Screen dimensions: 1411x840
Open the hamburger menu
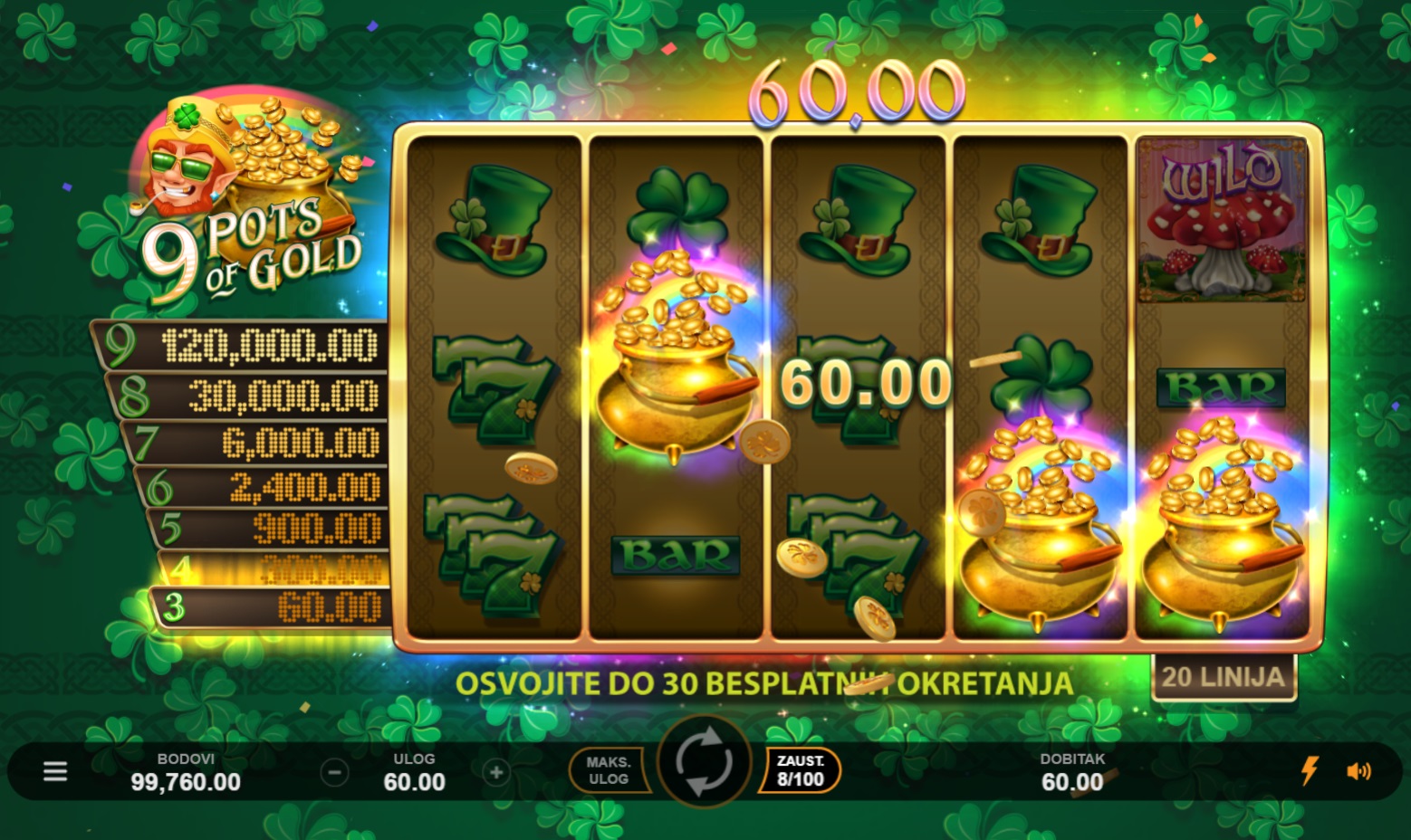pyautogui.click(x=55, y=771)
